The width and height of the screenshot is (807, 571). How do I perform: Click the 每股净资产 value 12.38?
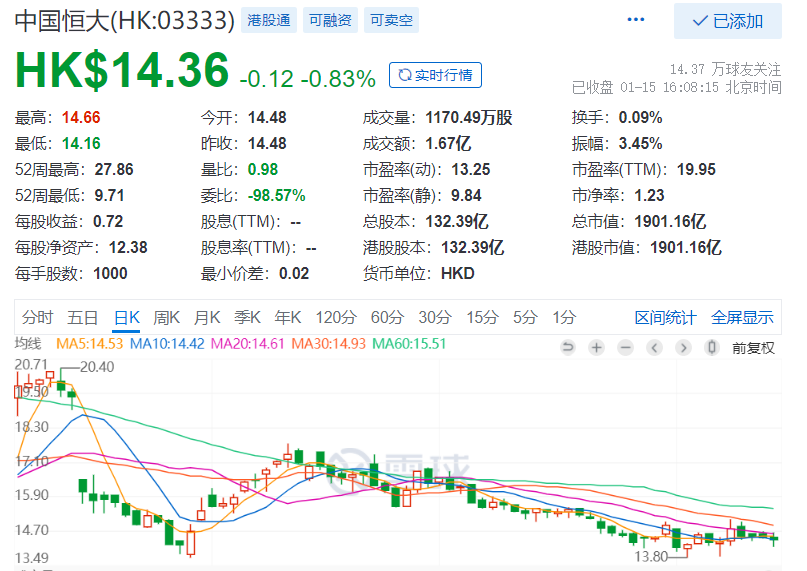point(128,248)
